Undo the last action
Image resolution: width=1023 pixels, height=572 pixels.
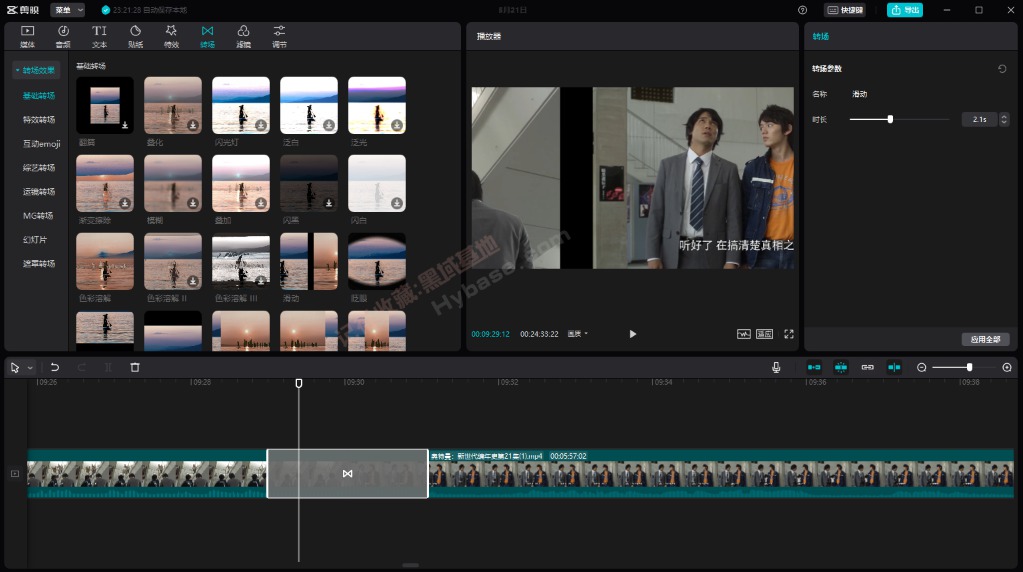pos(55,368)
